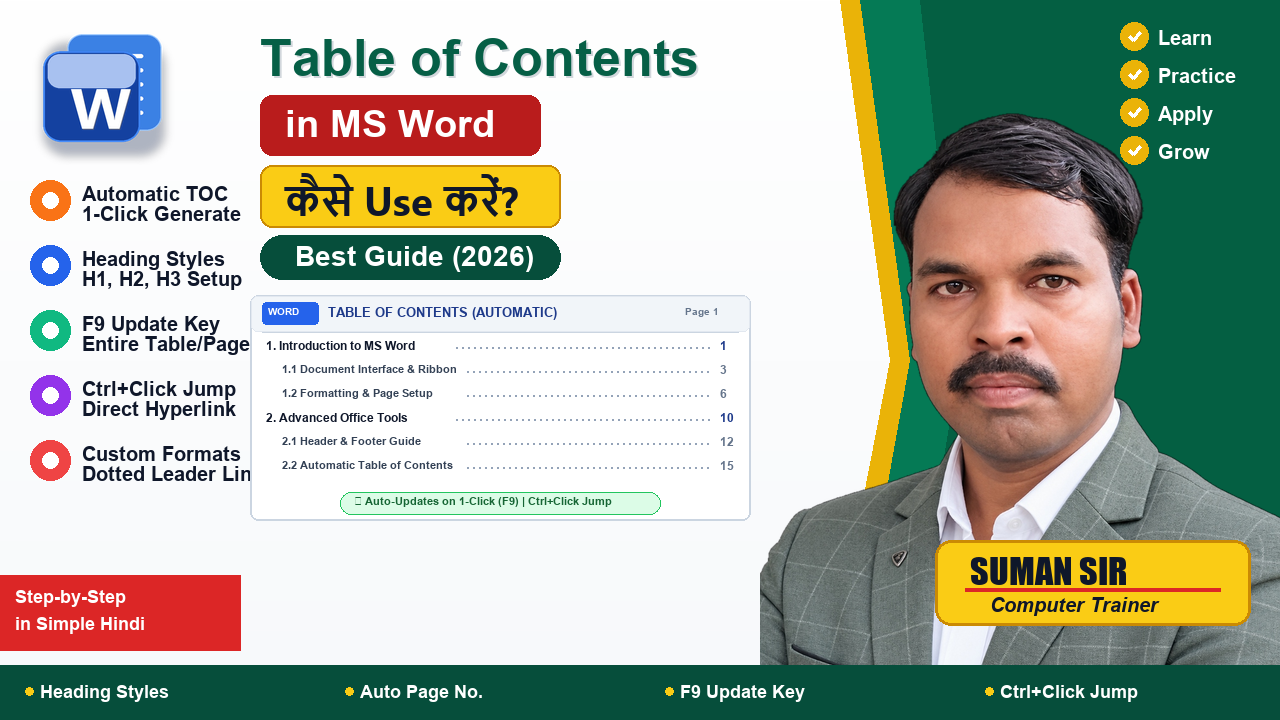Click the 'Grow' label at top right

tap(1184, 152)
